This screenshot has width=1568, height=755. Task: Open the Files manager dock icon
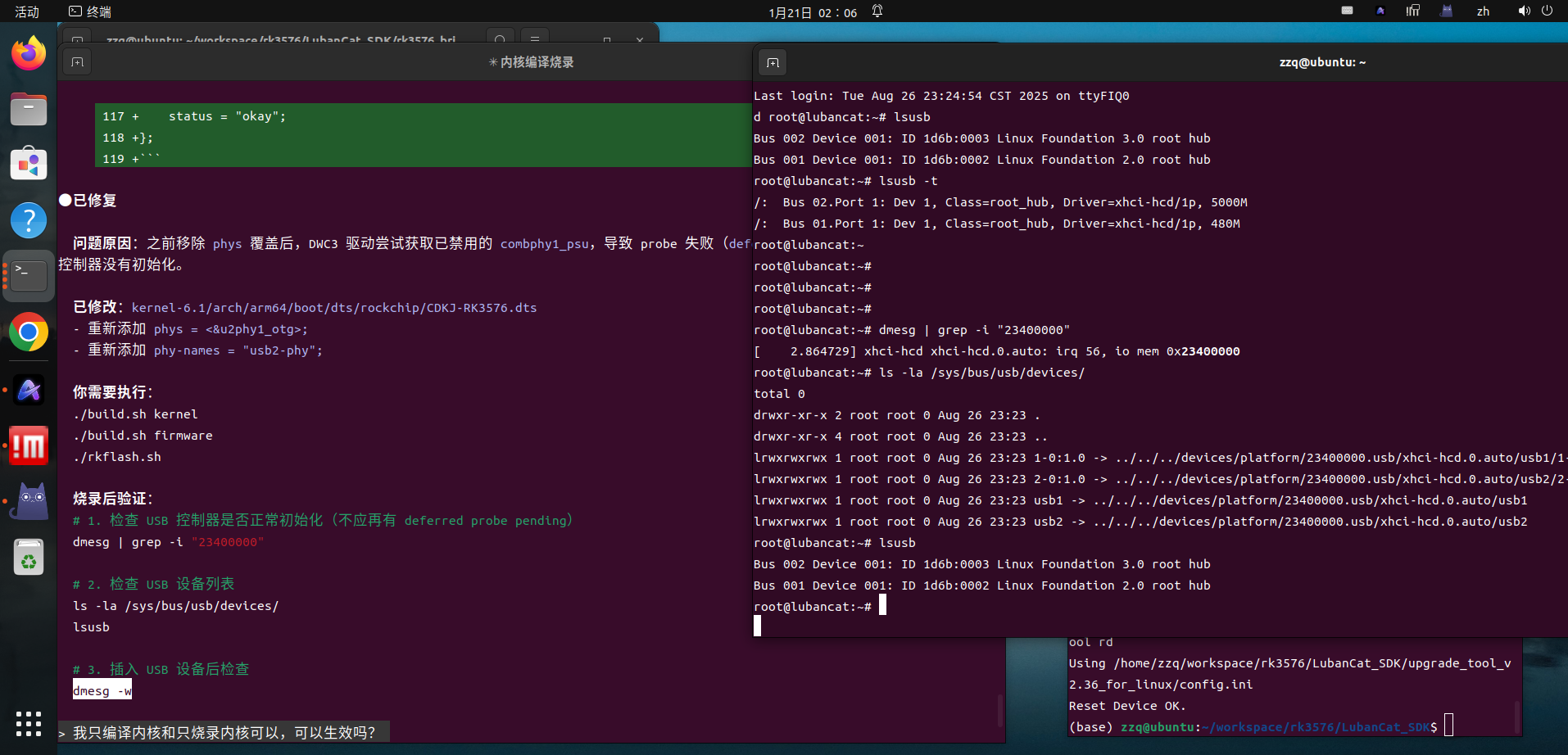pos(29,109)
